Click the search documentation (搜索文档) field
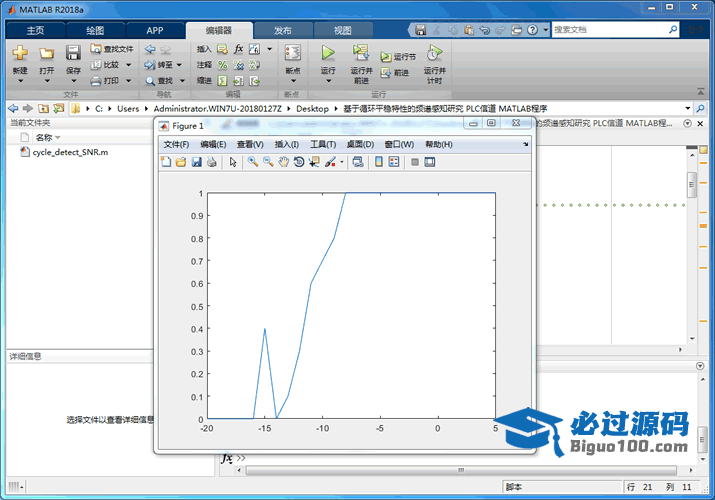715x500 pixels. [610, 30]
